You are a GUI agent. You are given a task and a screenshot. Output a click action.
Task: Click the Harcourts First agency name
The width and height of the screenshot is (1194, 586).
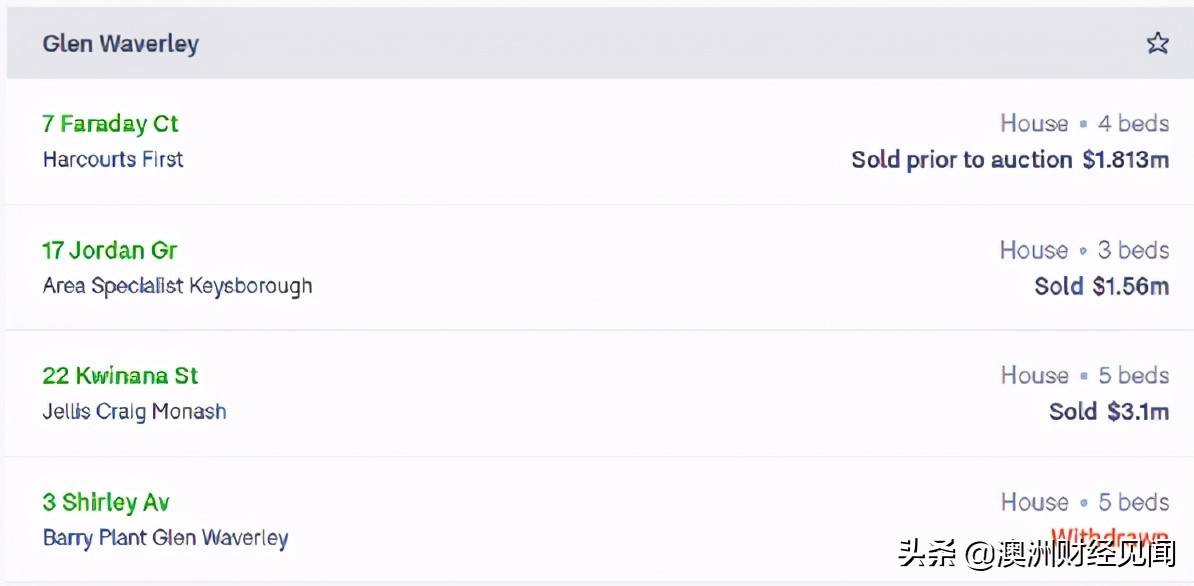point(113,159)
